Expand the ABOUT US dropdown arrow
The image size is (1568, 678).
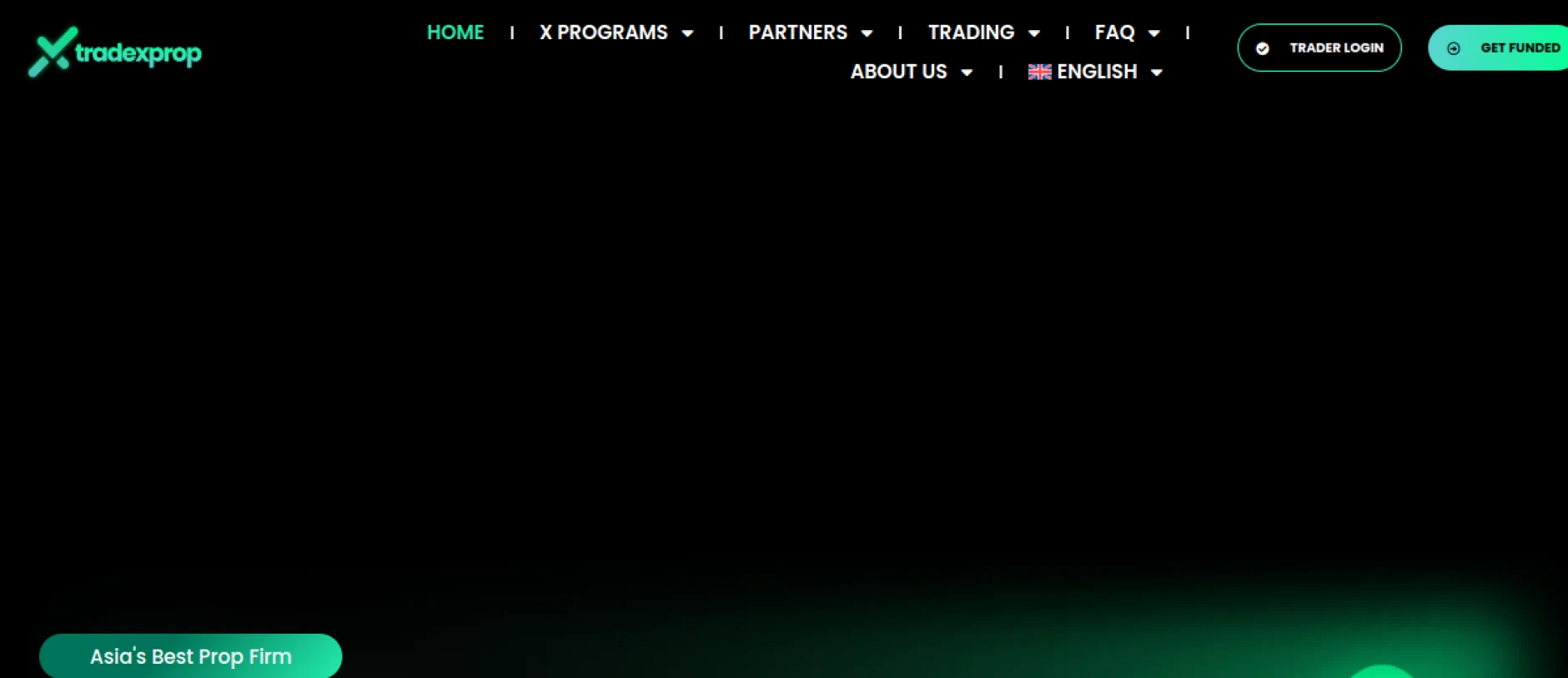967,73
